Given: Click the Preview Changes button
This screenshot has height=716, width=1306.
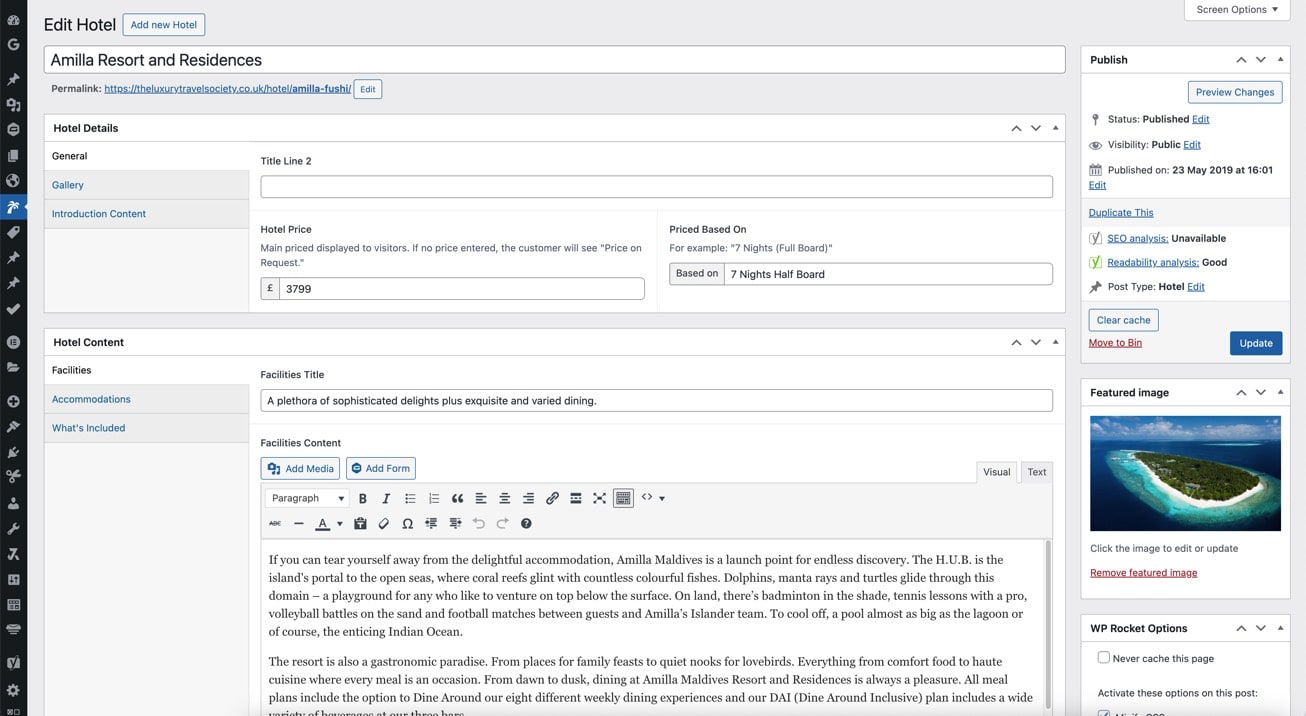Looking at the screenshot, I should [1235, 92].
